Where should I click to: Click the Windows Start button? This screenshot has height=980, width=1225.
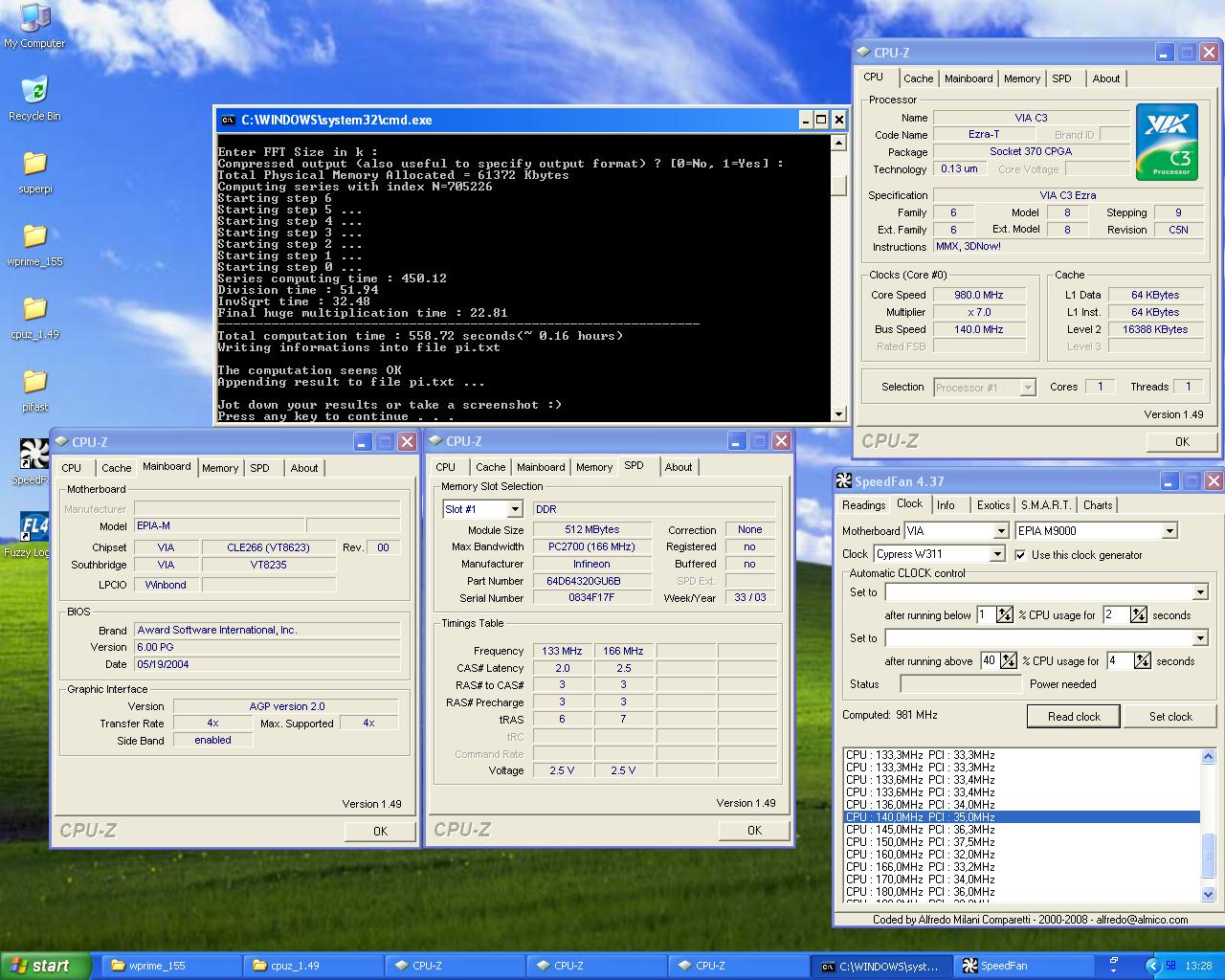(45, 966)
